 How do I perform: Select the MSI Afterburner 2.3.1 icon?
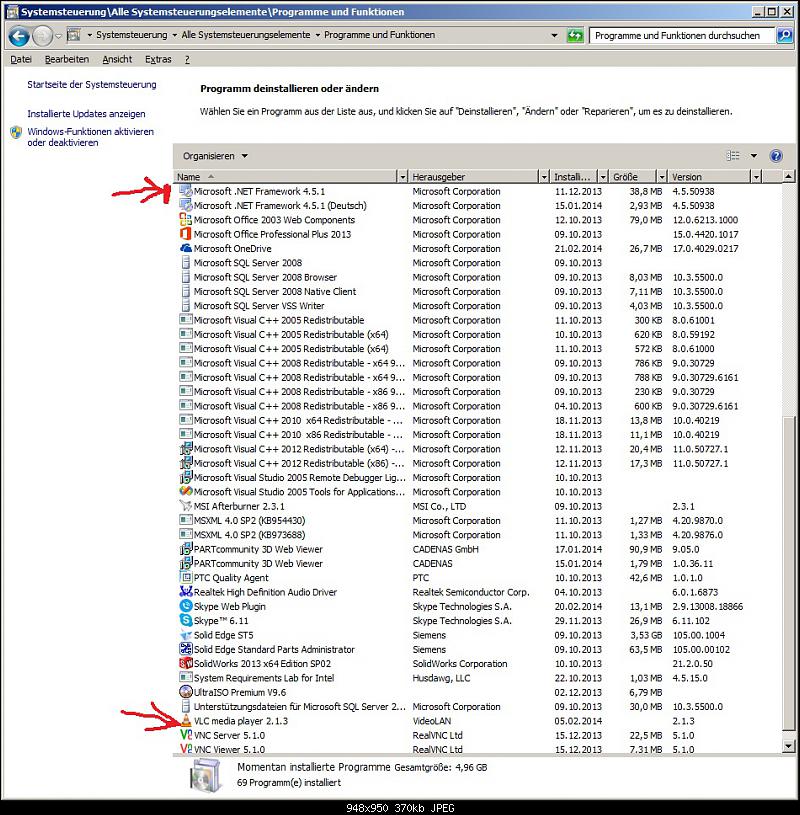[186, 506]
